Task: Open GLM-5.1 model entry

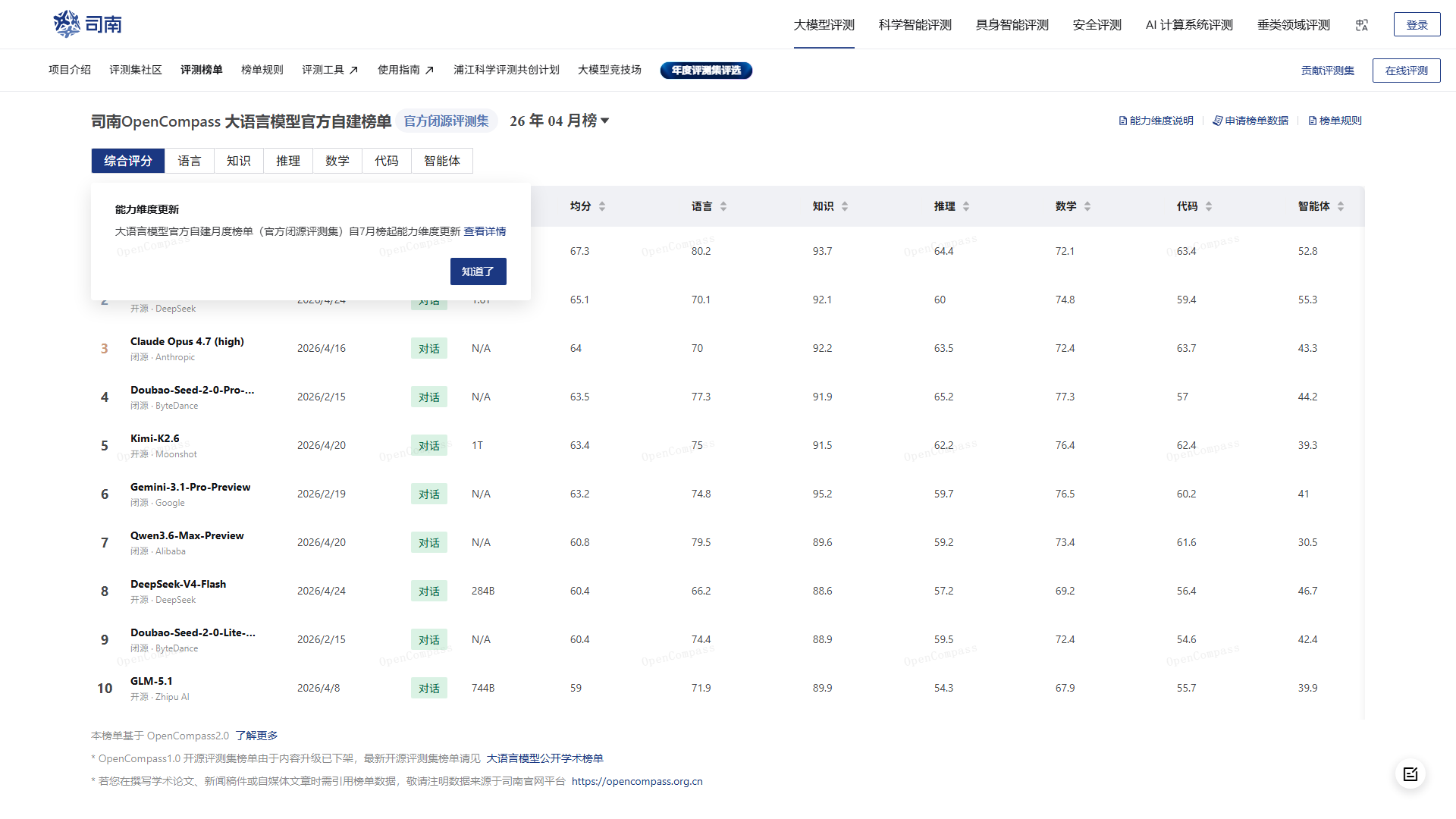Action: [152, 681]
